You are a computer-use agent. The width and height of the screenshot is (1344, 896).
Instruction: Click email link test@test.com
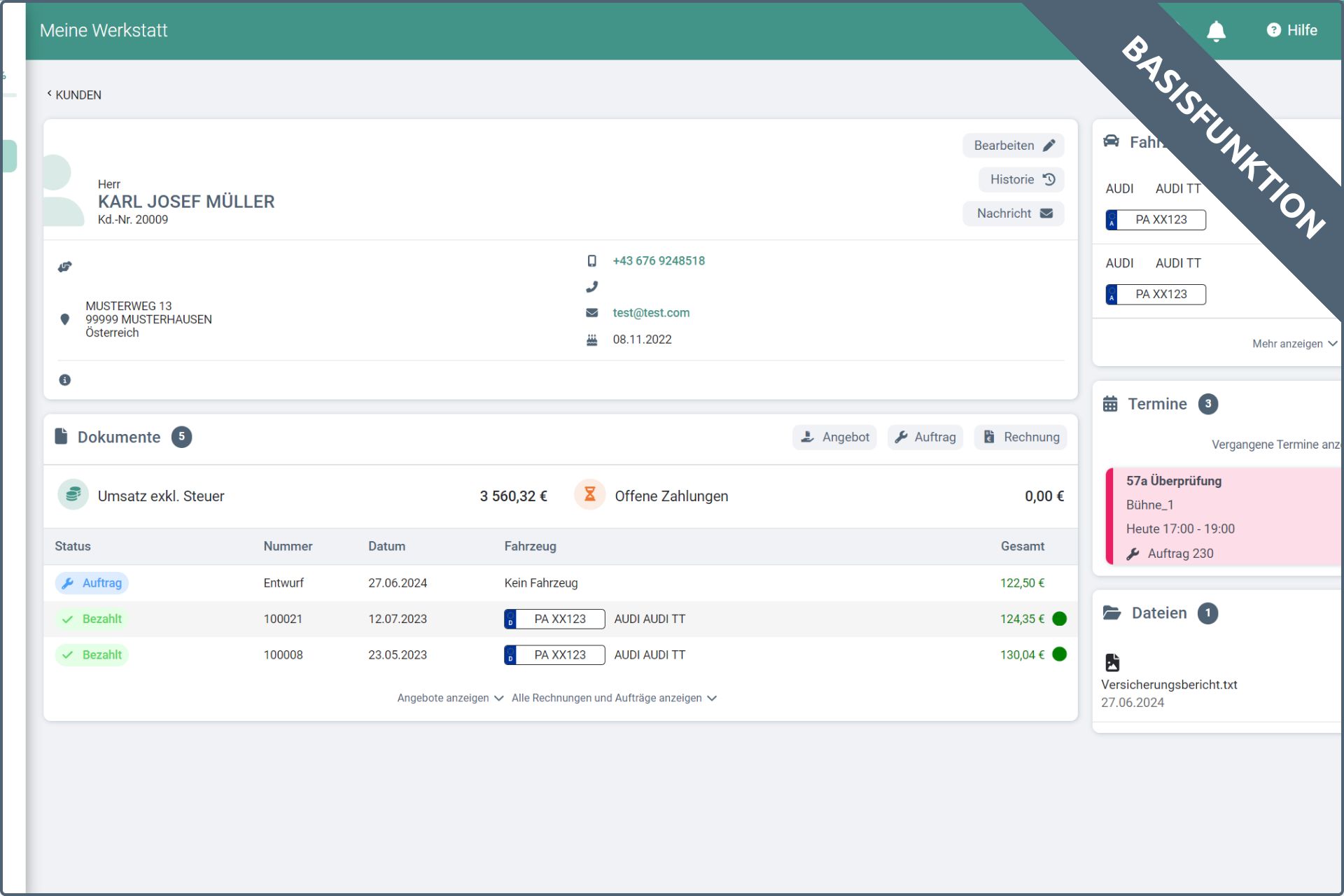click(x=650, y=313)
